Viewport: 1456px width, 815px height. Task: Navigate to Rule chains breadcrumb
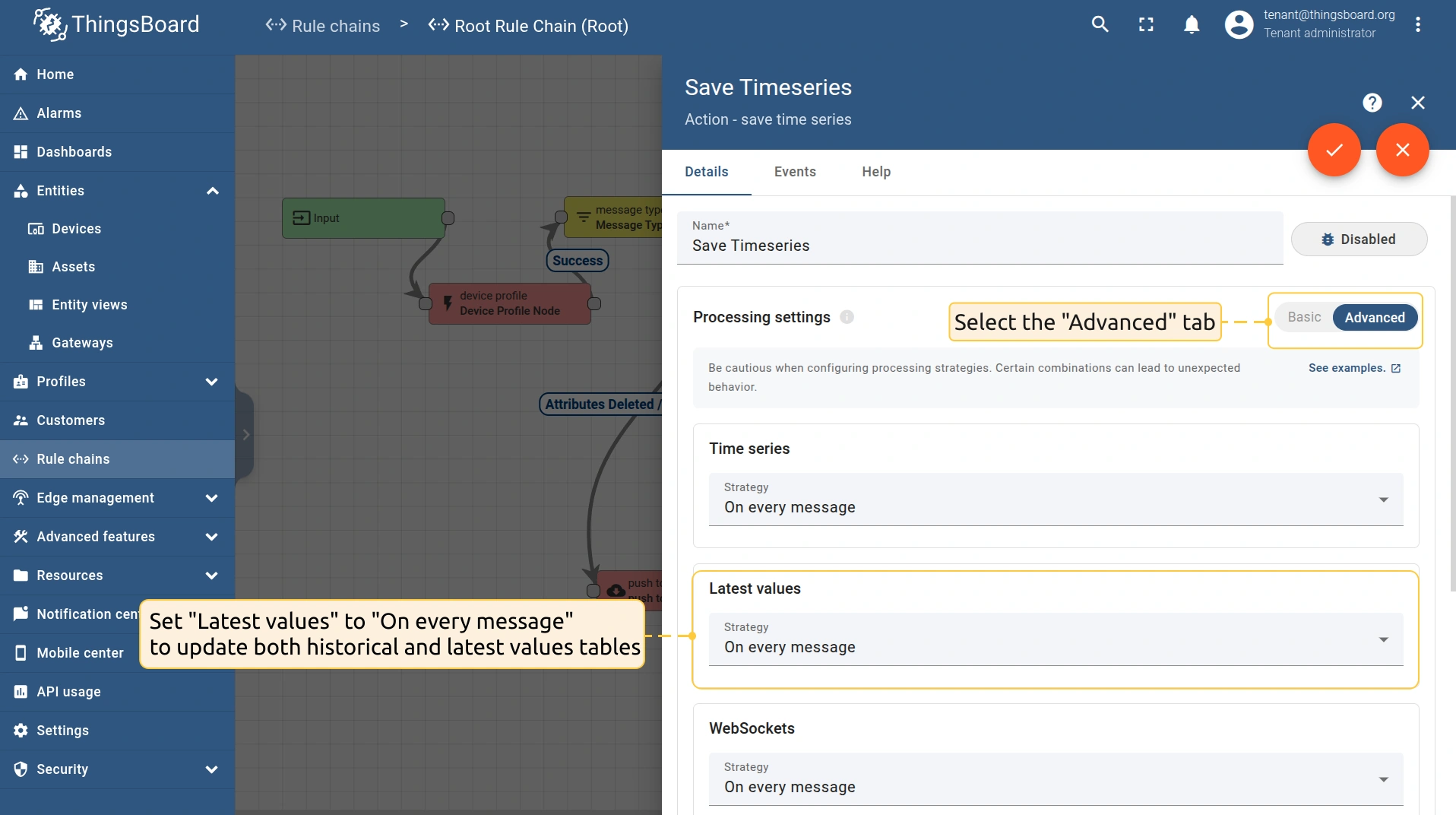tap(323, 26)
